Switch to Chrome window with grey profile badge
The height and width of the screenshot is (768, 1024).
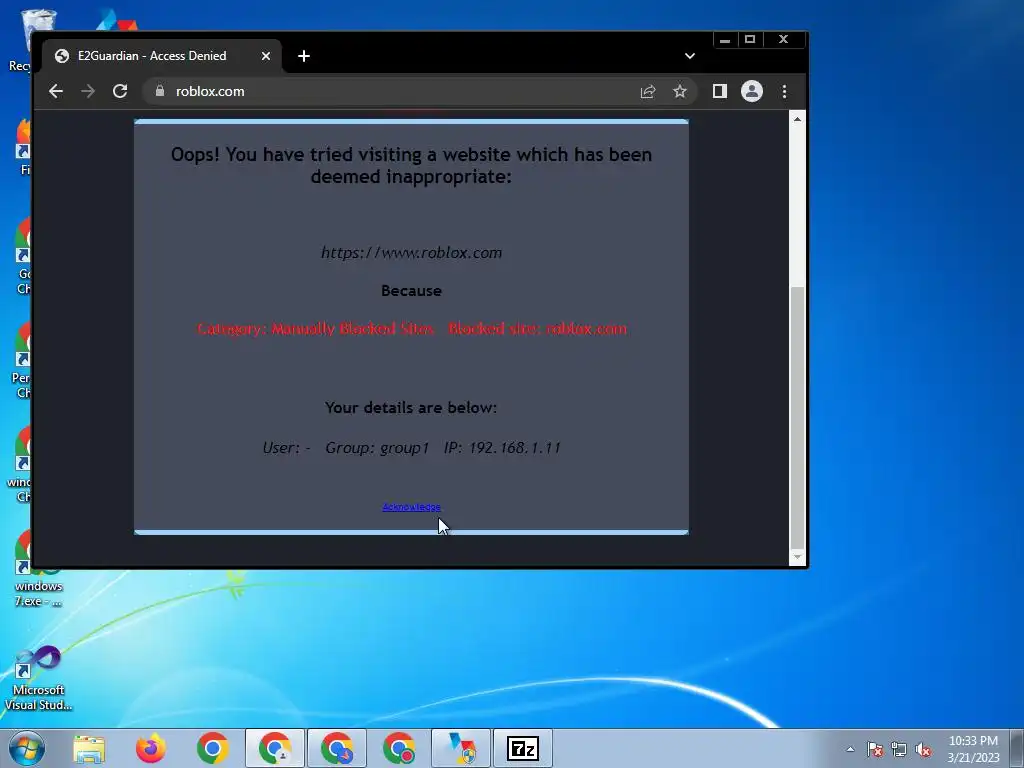point(275,748)
